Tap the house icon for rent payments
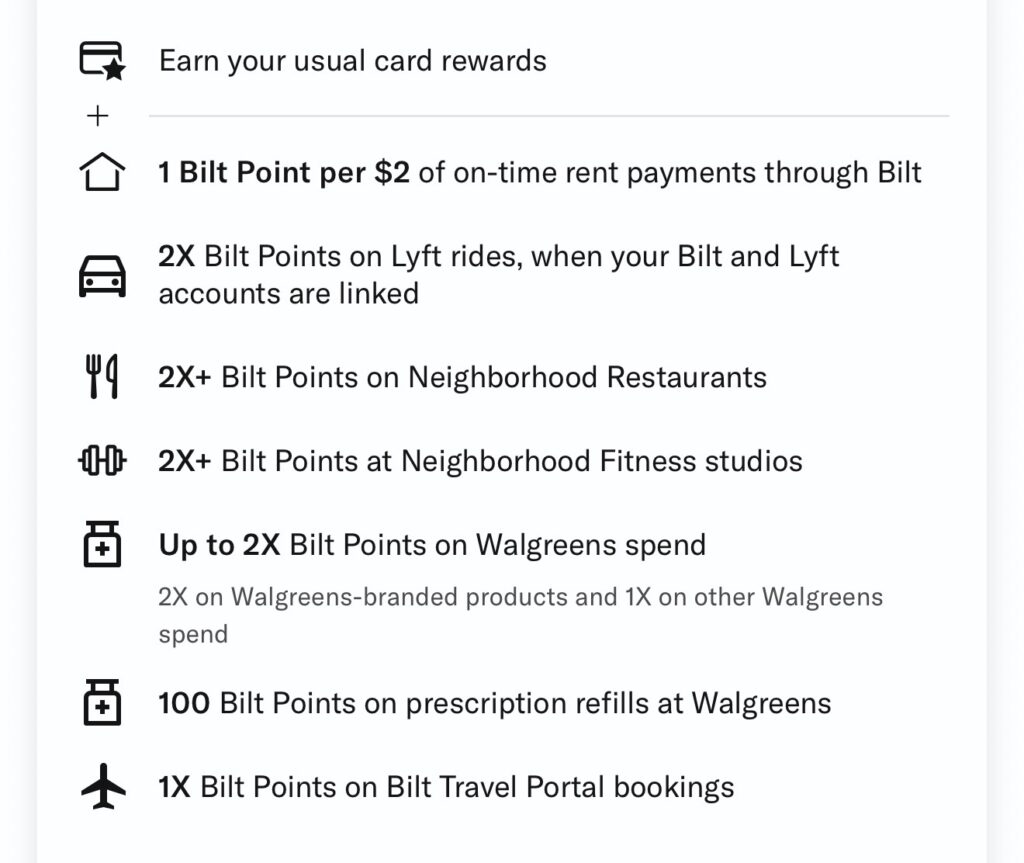Screen dimensions: 1024x863 [101, 172]
